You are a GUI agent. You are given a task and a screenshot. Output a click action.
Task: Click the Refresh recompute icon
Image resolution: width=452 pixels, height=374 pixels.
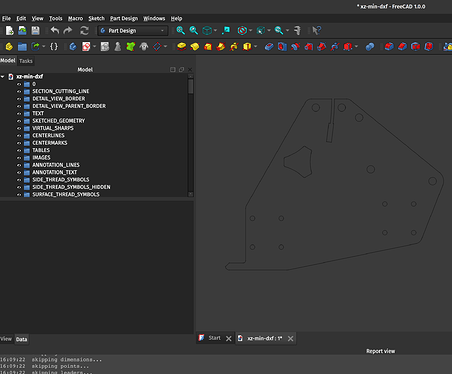pyautogui.click(x=84, y=31)
